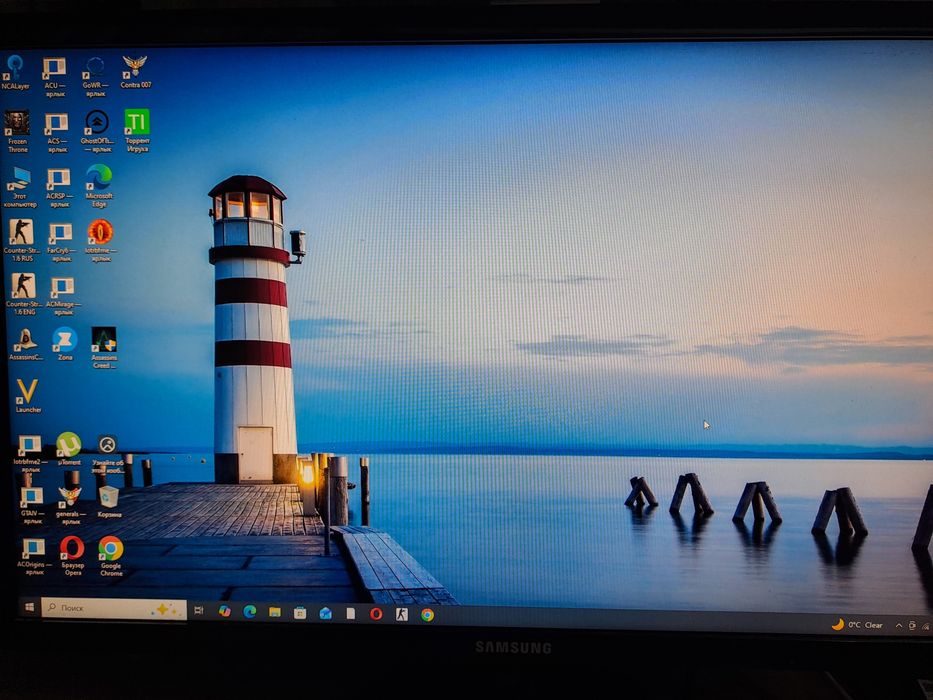Click the white document icon on taskbar
The image size is (933, 700).
(351, 613)
